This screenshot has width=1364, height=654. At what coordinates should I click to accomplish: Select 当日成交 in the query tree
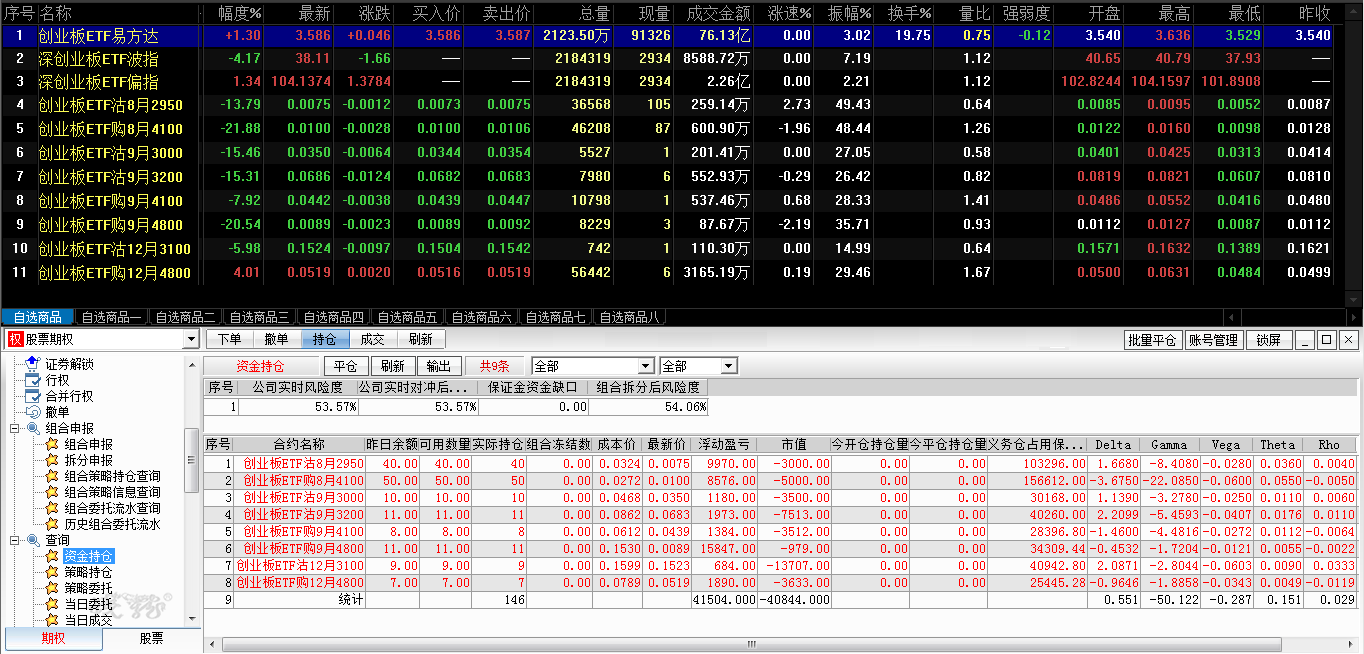89,620
